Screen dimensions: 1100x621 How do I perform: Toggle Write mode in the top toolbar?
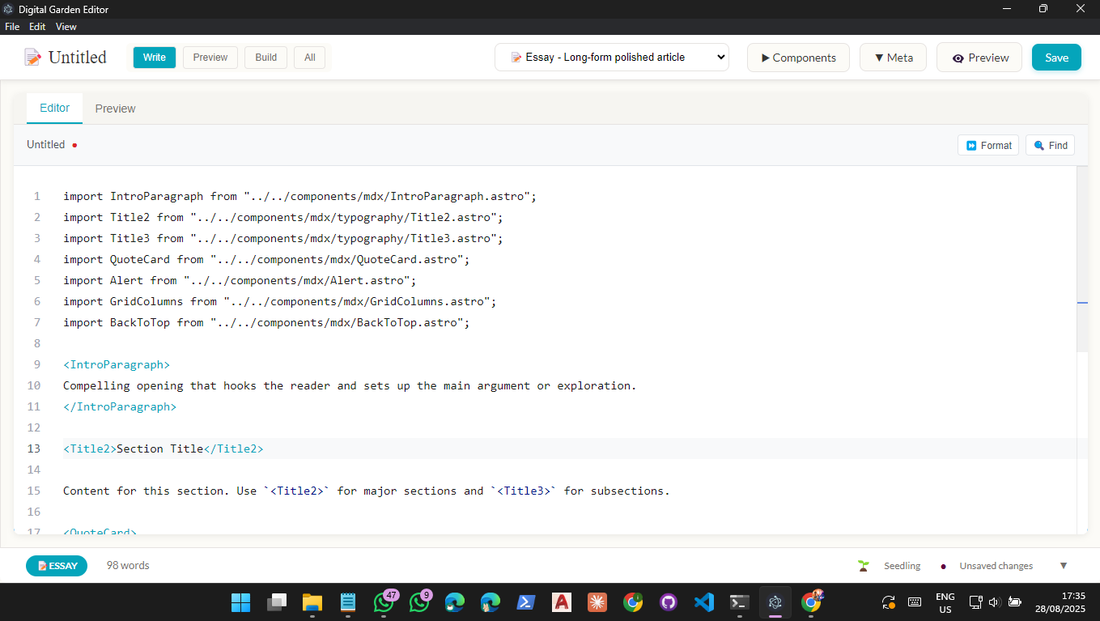tap(154, 57)
